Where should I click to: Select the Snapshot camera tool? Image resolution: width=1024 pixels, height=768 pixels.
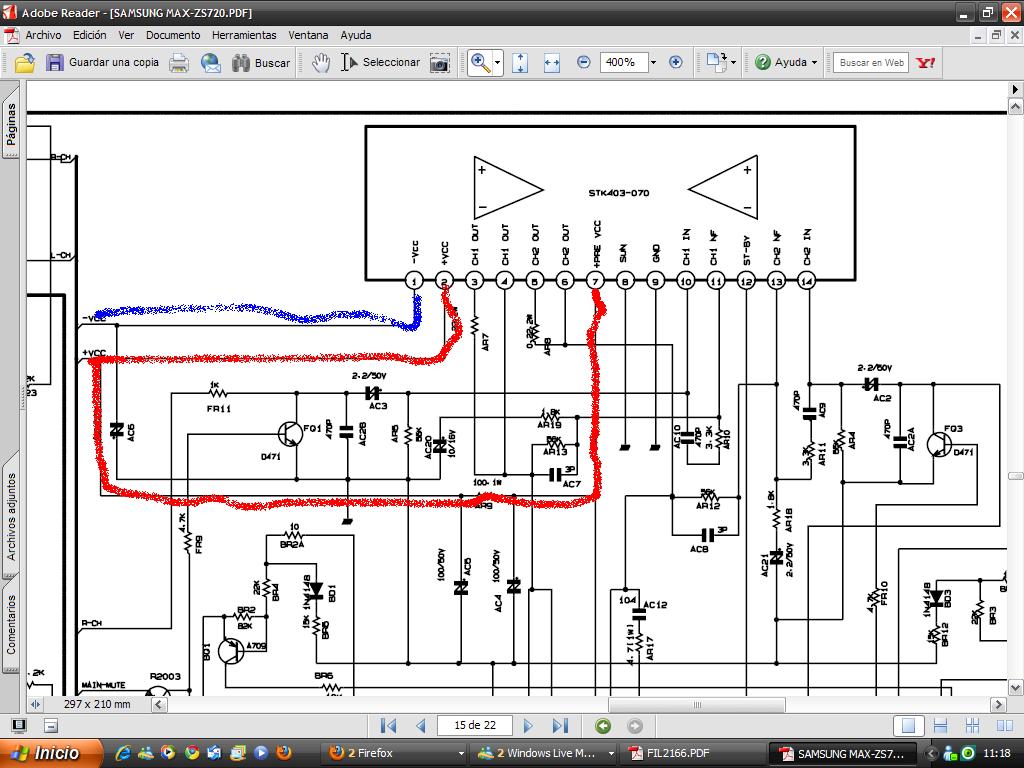tap(440, 63)
